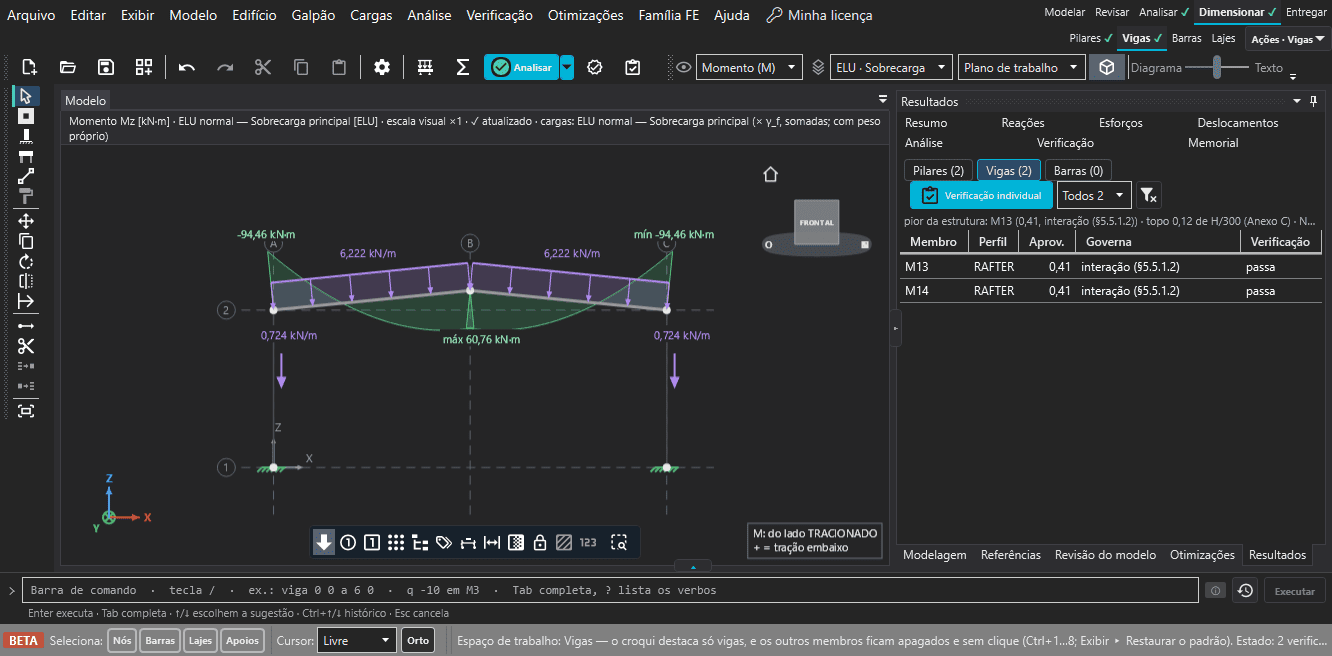The width and height of the screenshot is (1332, 656).
Task: Open a file using folder icon
Action: 68,67
